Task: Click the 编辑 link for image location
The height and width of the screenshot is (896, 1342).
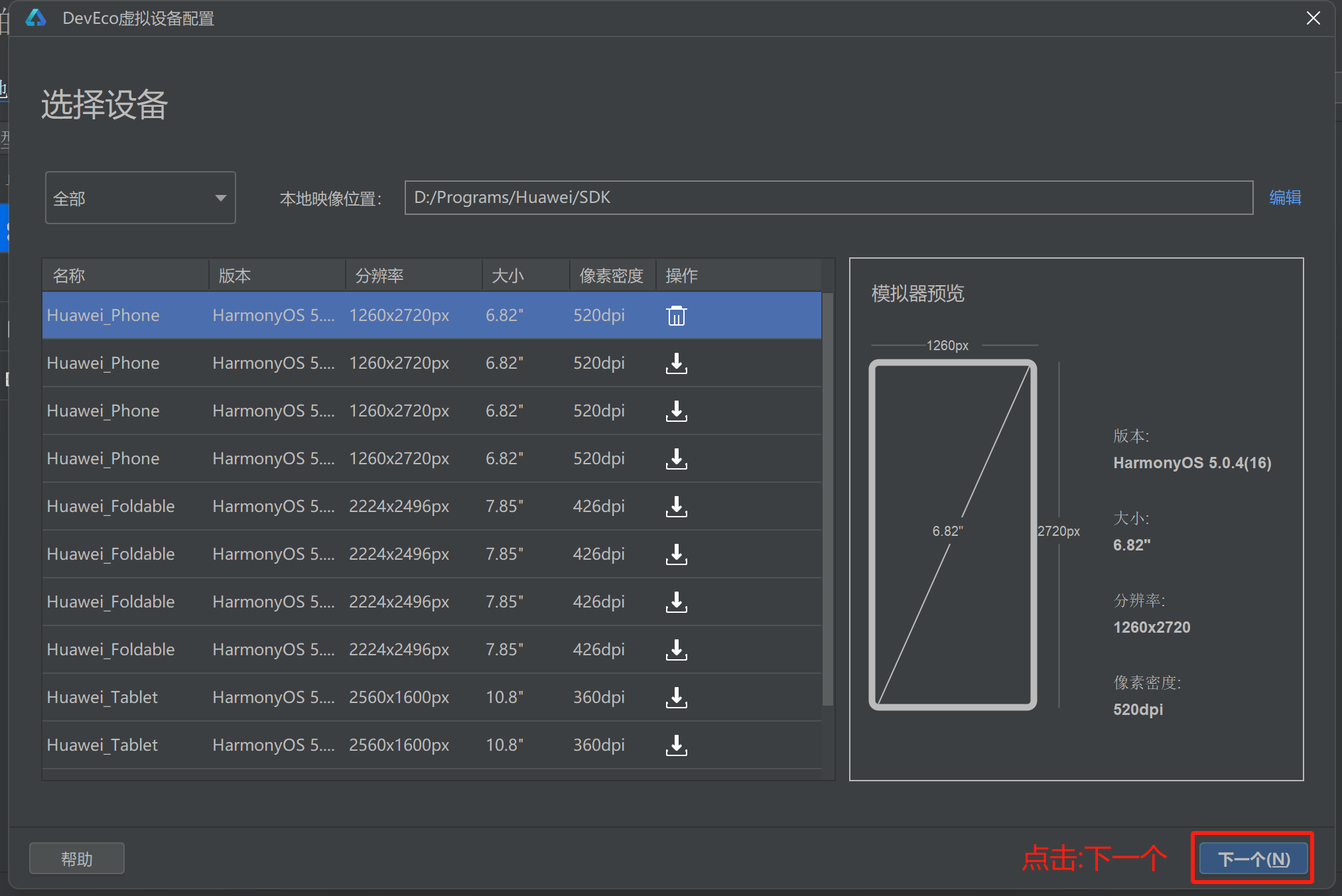Action: coord(1285,198)
